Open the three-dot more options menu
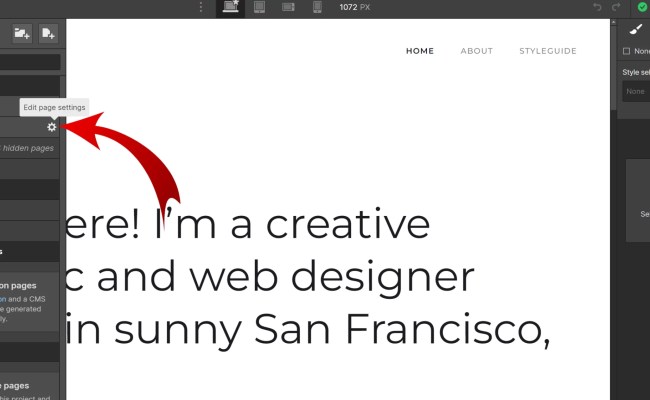Screen dimensions: 650x400 click(201, 7)
